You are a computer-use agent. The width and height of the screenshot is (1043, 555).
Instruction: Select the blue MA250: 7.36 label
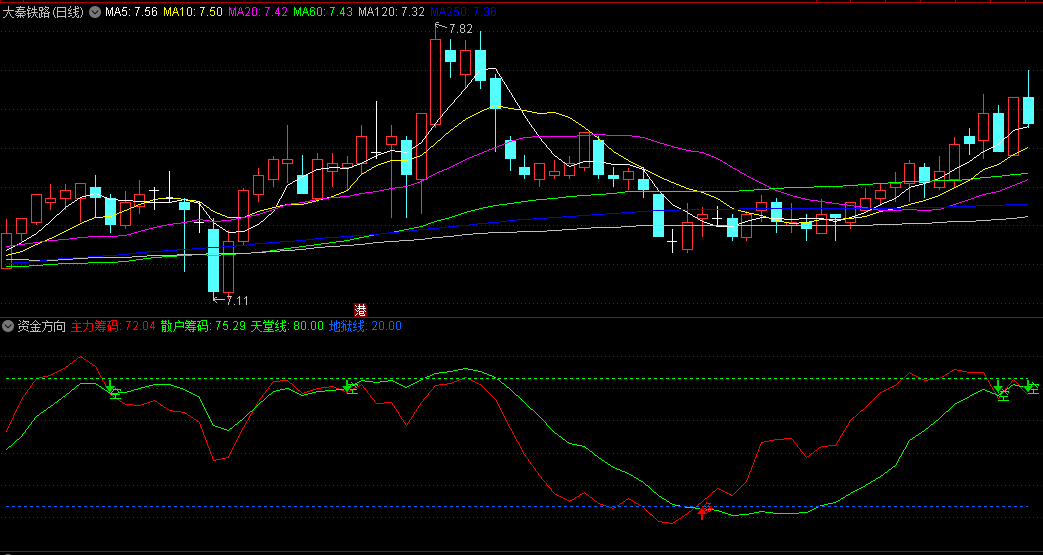(x=463, y=11)
